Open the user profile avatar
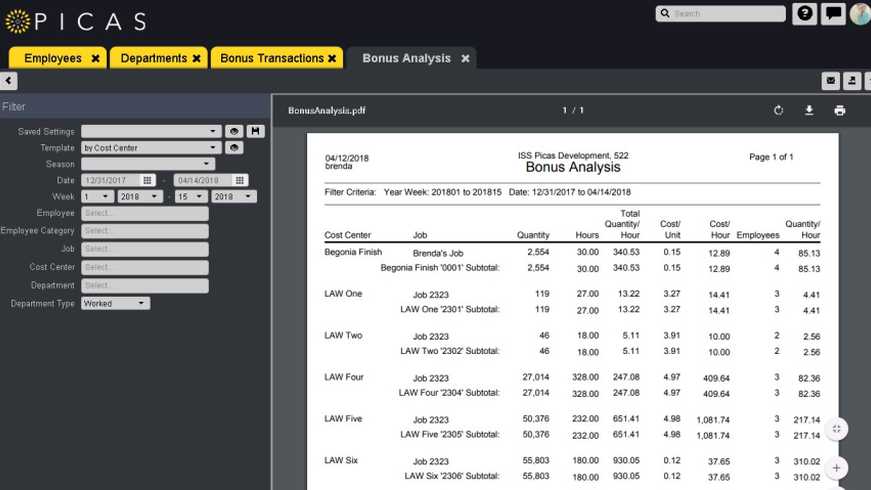871x490 pixels. [x=860, y=13]
